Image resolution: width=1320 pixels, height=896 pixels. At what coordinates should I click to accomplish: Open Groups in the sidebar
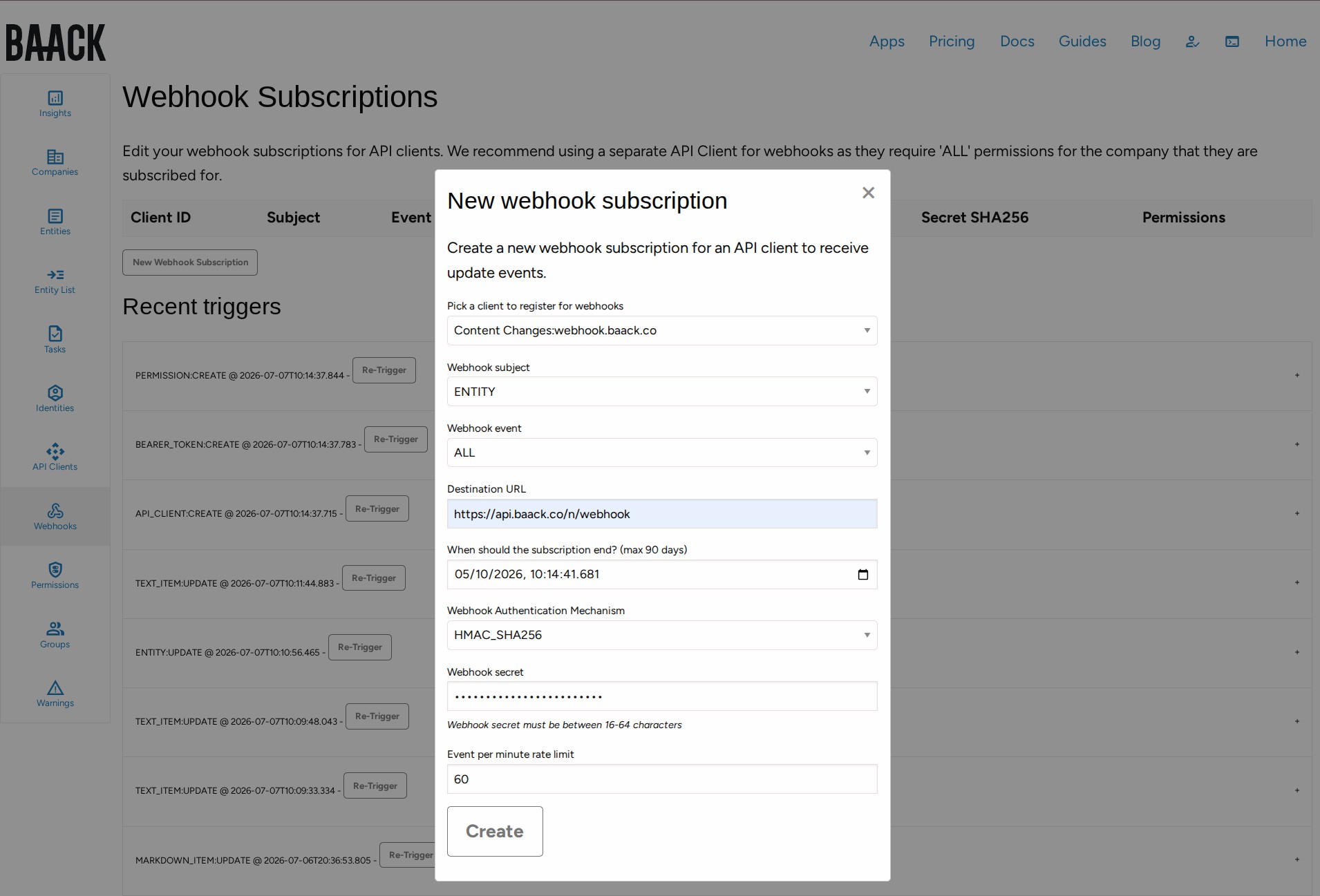pos(55,635)
